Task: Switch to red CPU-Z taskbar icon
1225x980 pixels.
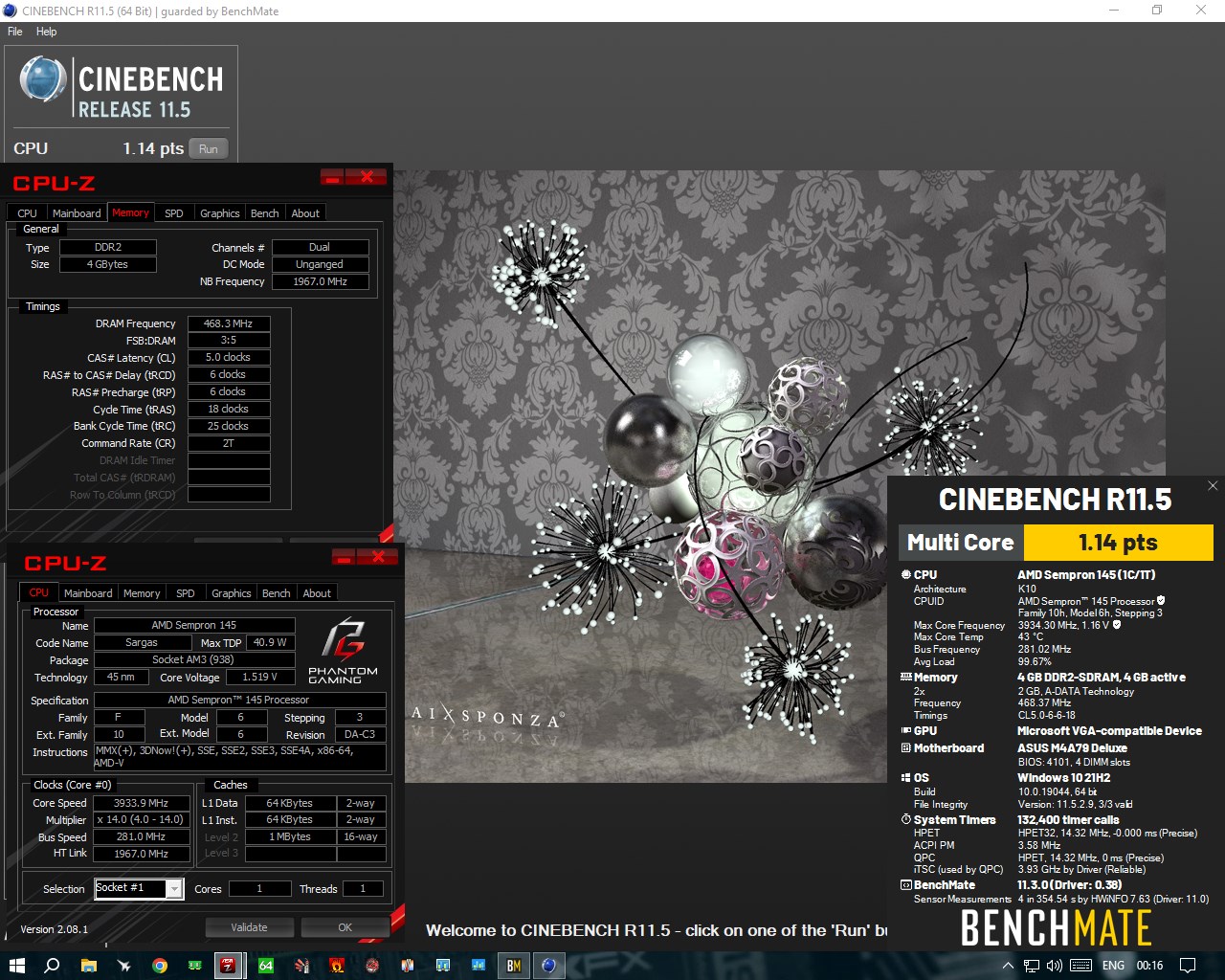Action: [229, 966]
